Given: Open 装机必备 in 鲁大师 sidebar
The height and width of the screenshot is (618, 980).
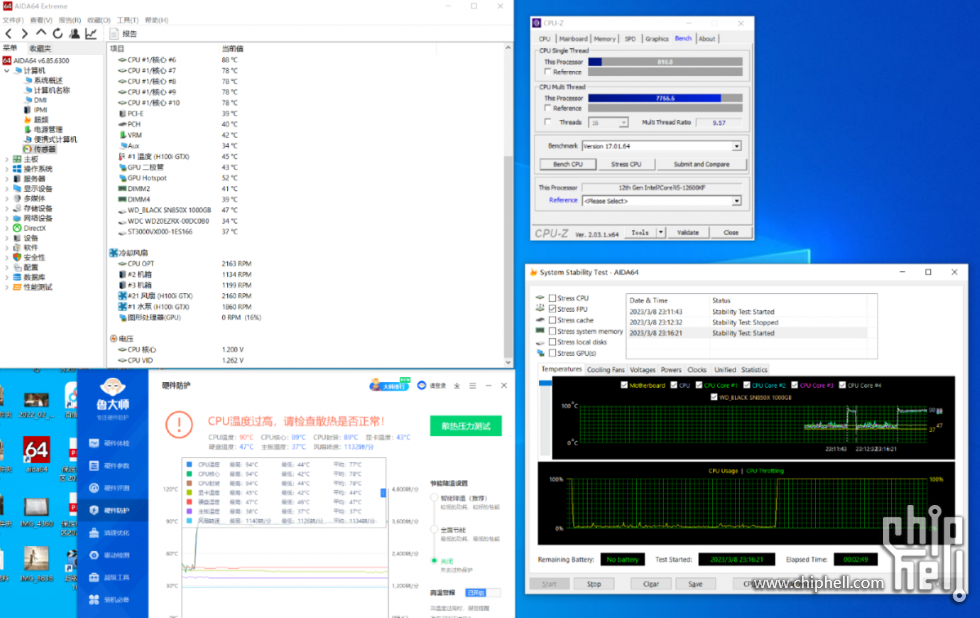Looking at the screenshot, I should pos(111,599).
